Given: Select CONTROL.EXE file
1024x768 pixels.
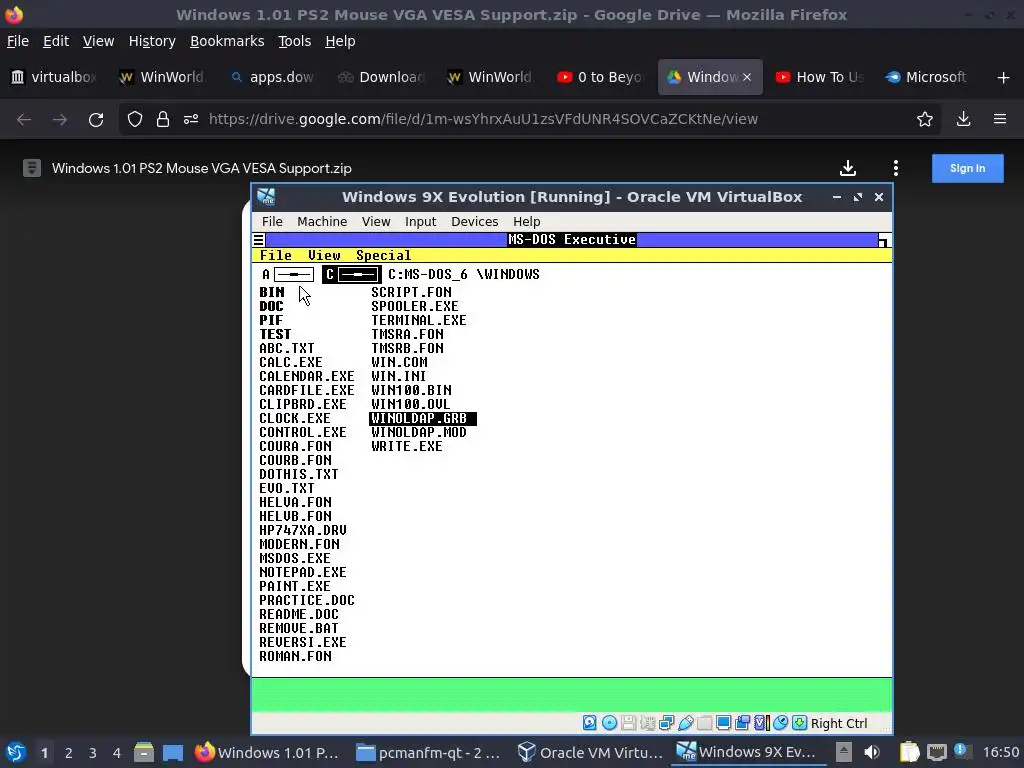Looking at the screenshot, I should pos(303,432).
